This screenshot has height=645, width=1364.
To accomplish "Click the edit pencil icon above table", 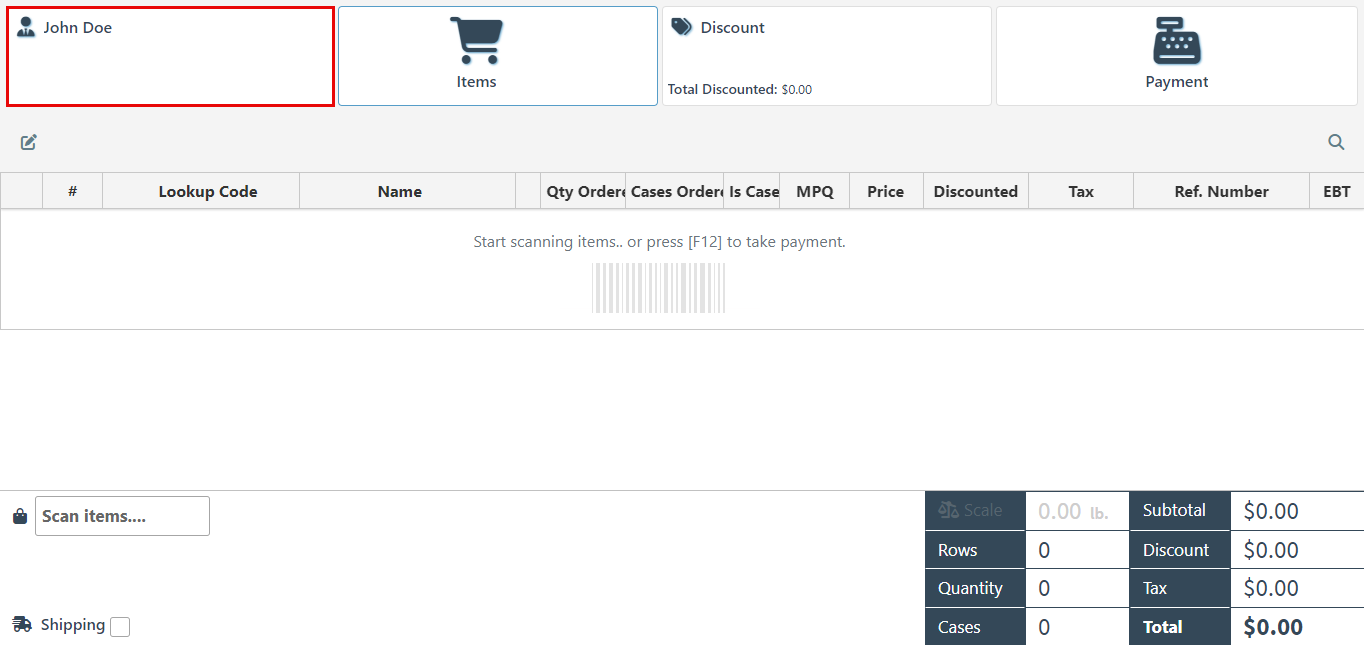I will click(x=29, y=142).
